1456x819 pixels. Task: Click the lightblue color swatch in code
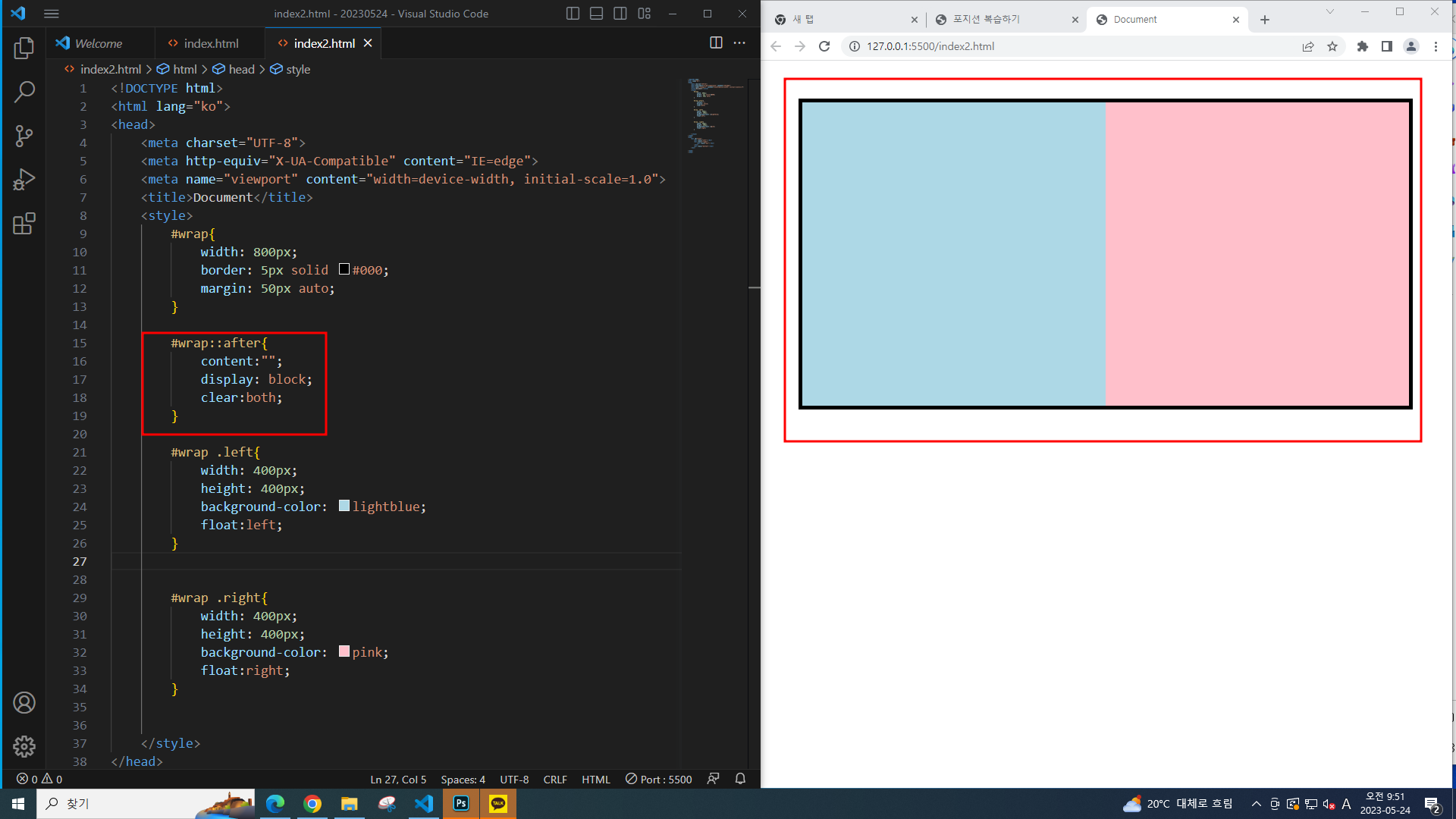tap(344, 506)
